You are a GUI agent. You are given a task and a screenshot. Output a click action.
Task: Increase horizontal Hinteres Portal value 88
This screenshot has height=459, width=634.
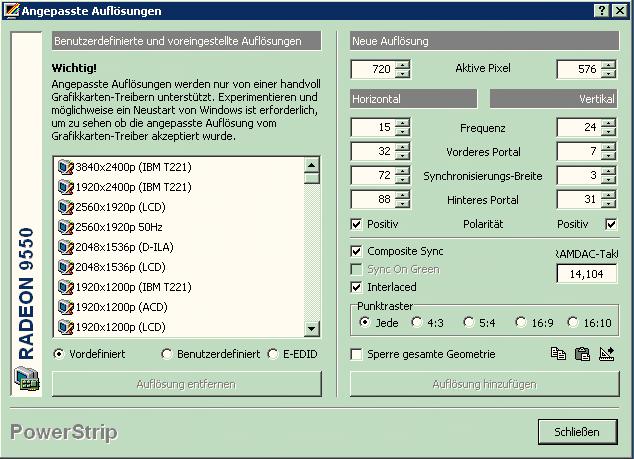tap(403, 195)
